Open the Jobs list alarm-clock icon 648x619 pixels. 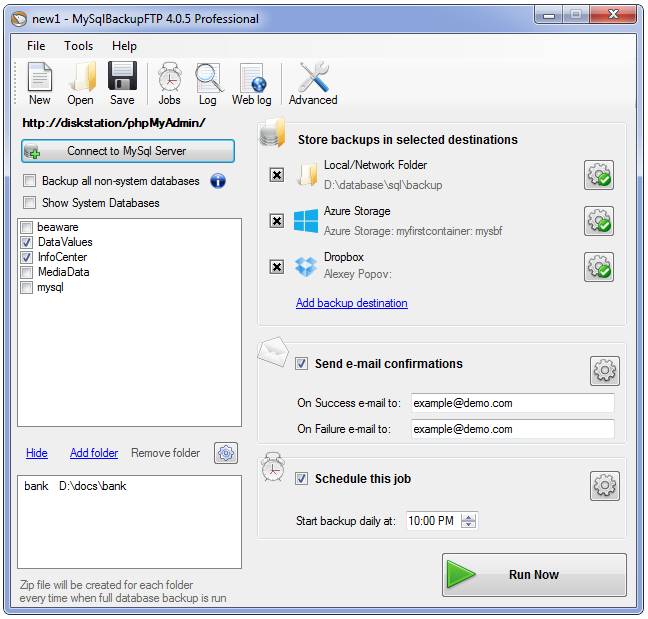(x=169, y=83)
